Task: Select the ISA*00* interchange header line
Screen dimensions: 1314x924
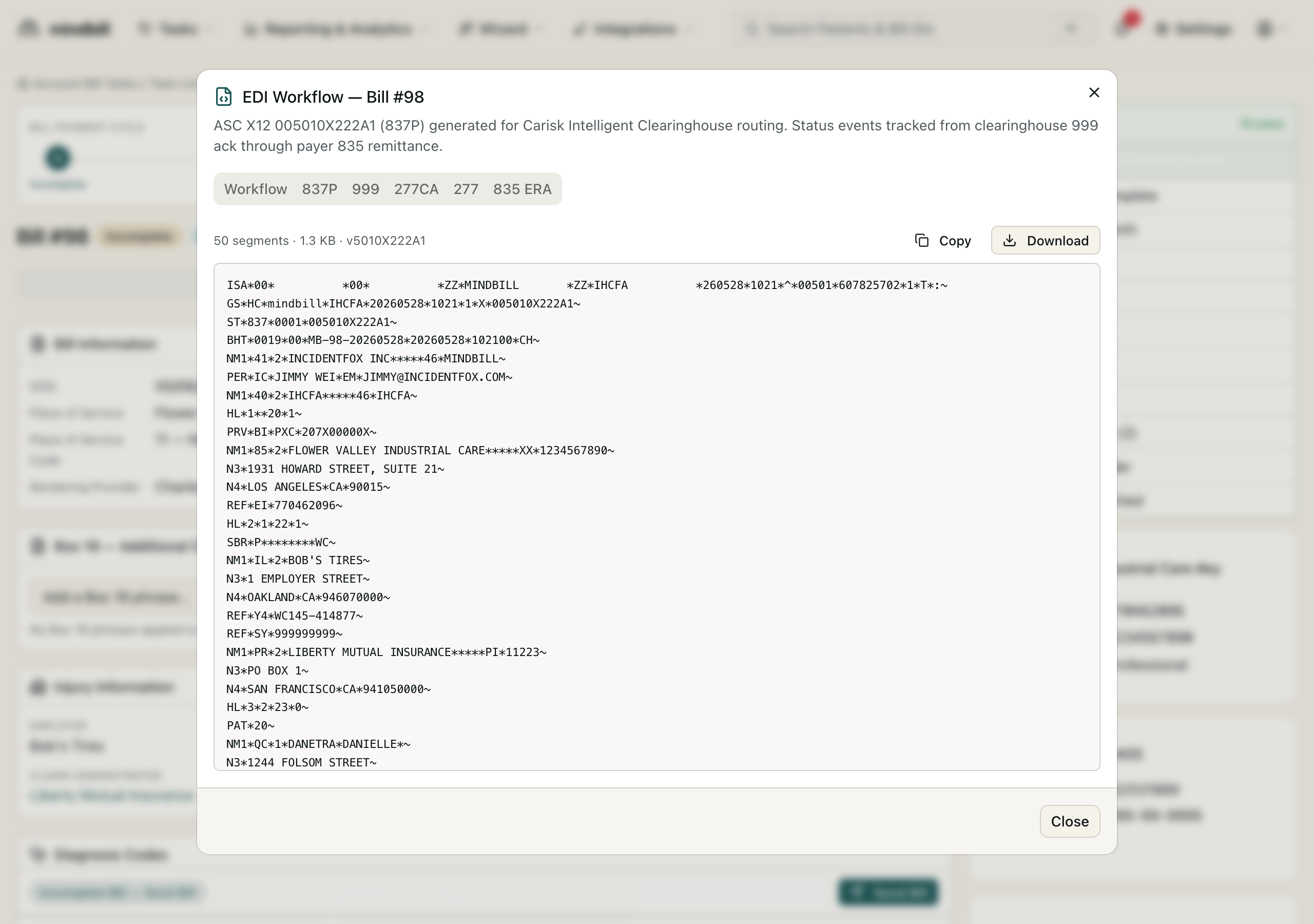Action: tap(587, 285)
